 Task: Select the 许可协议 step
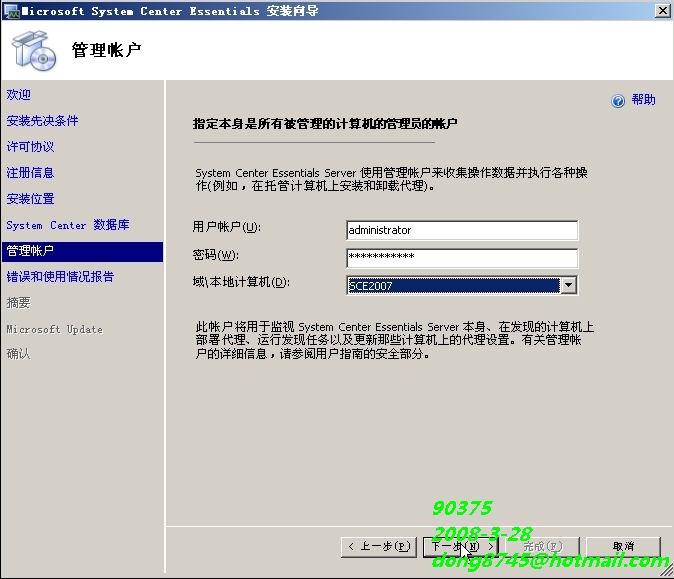tap(30, 147)
